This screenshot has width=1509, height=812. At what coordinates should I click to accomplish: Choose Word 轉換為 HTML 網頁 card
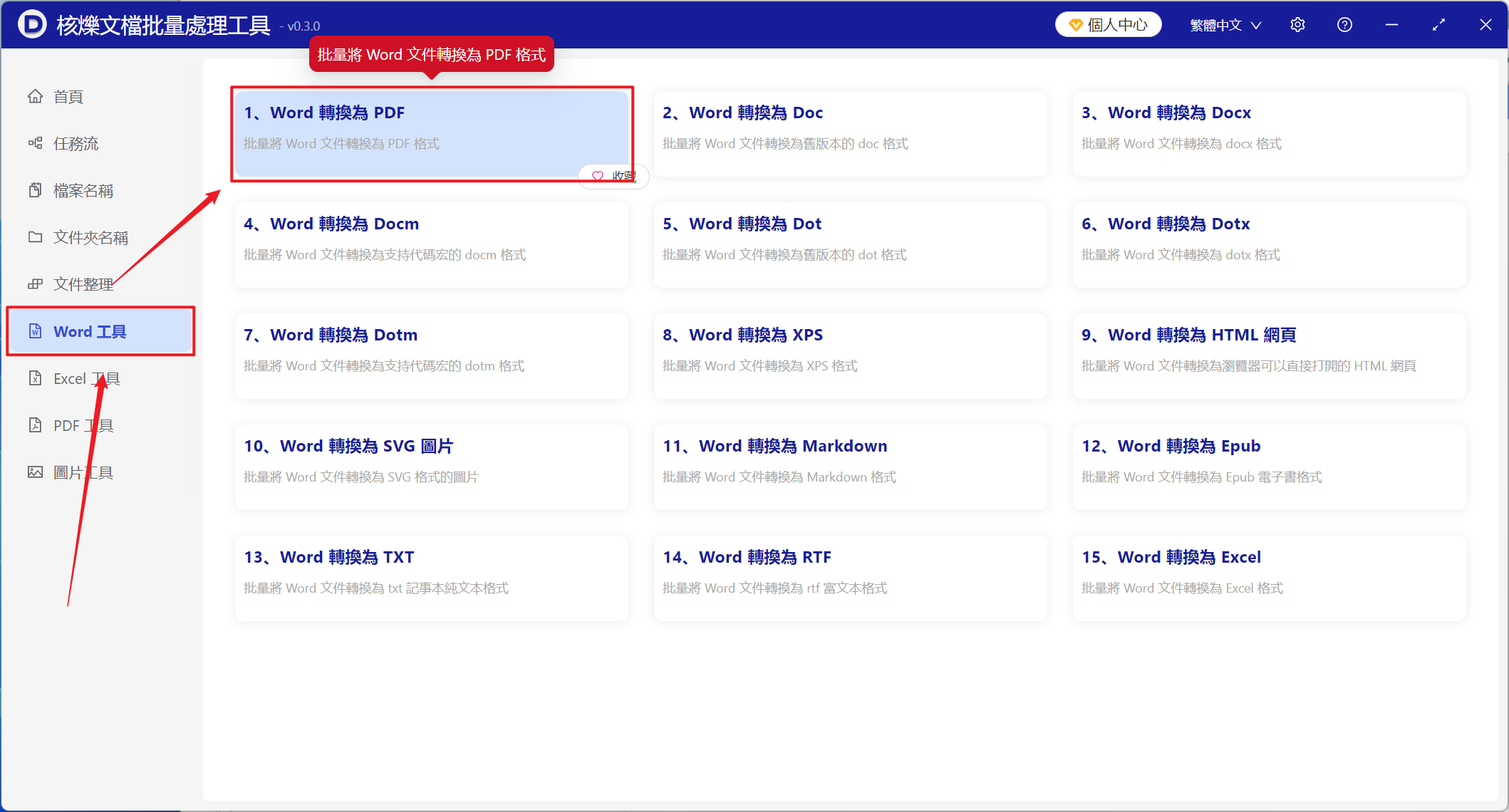click(1270, 356)
